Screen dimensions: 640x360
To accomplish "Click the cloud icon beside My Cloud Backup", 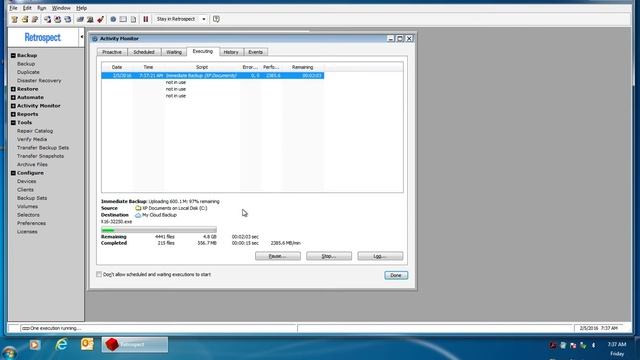I will point(138,215).
